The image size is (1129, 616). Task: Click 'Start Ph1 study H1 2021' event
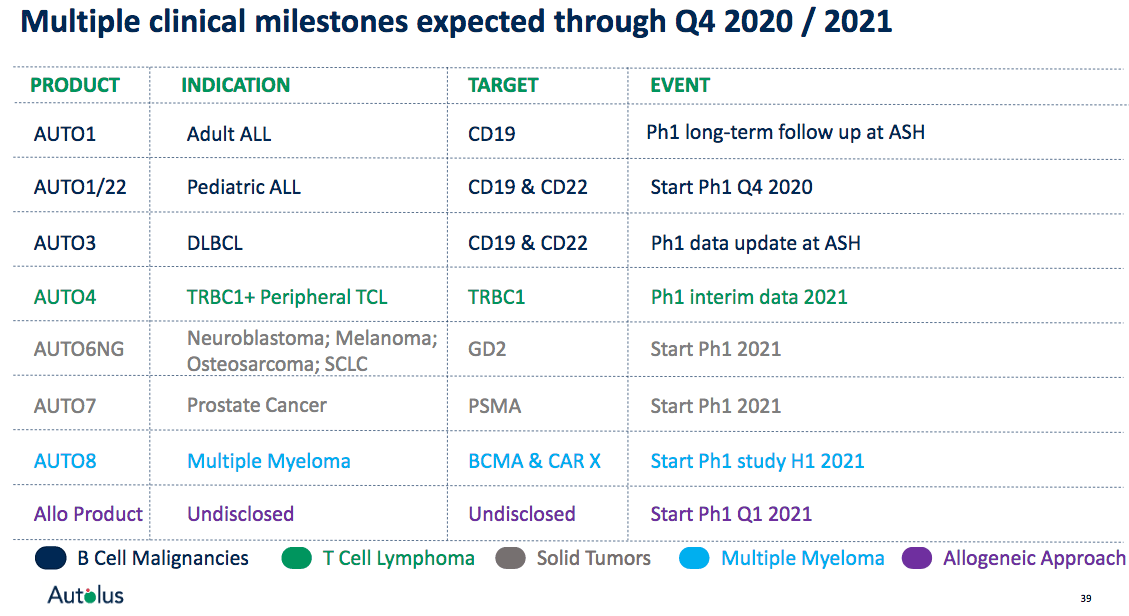(757, 461)
